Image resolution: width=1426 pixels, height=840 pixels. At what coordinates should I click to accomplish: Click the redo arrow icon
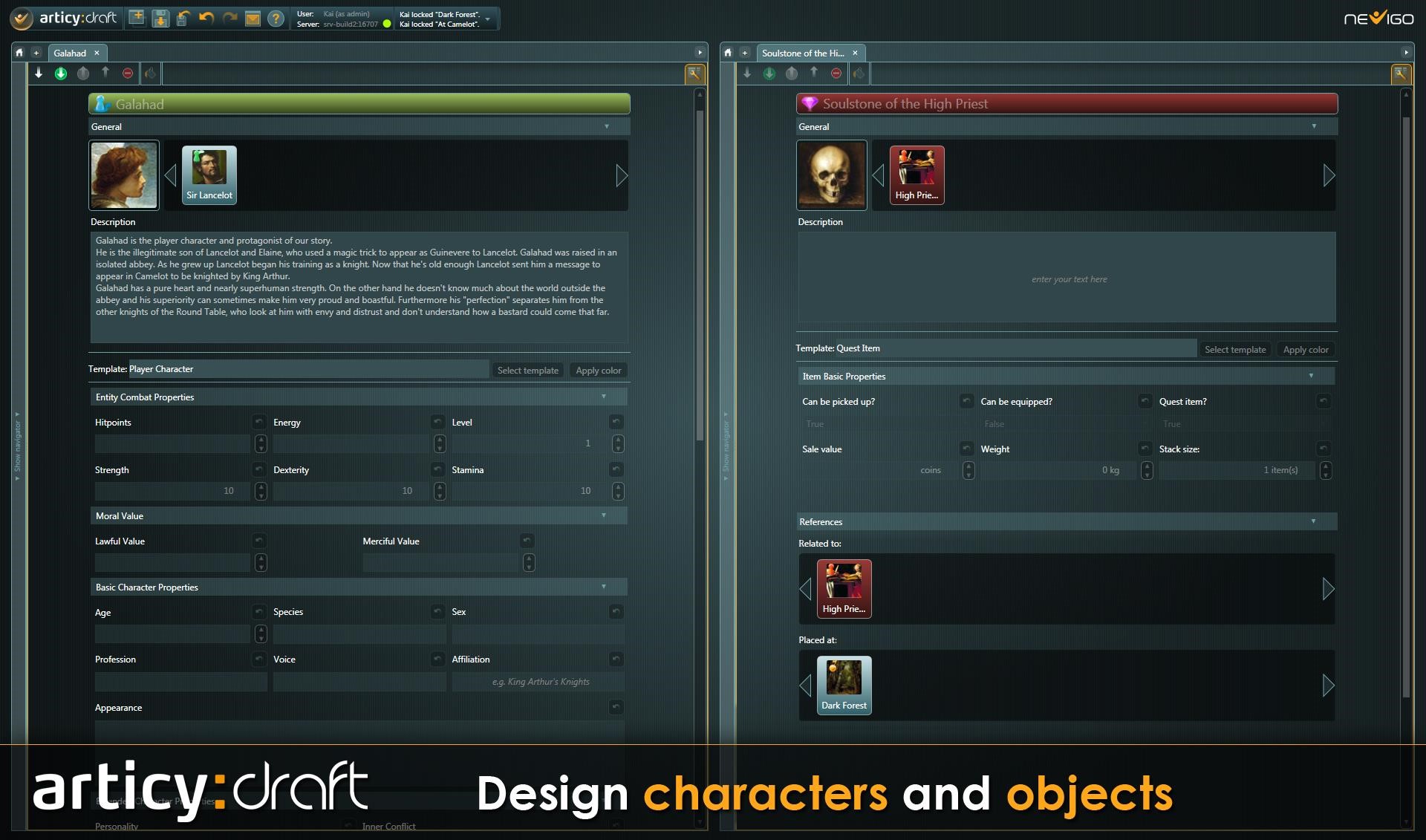point(229,19)
